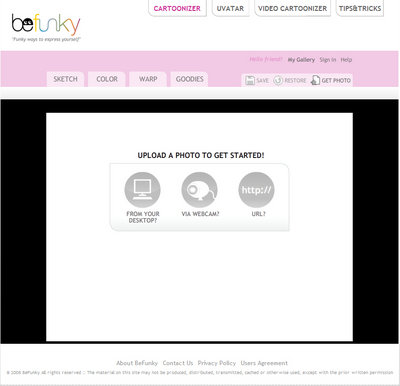This screenshot has width=400, height=386.
Task: Click the BeFunky logo
Action: click(46, 27)
